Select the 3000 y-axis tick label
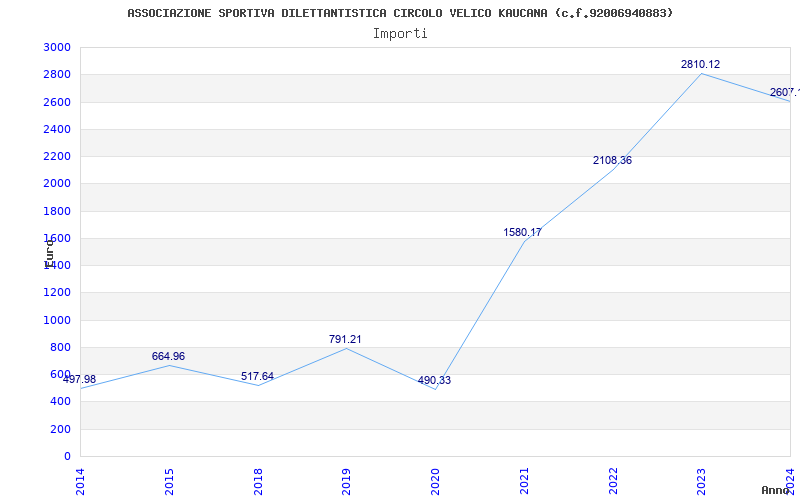 coord(57,47)
